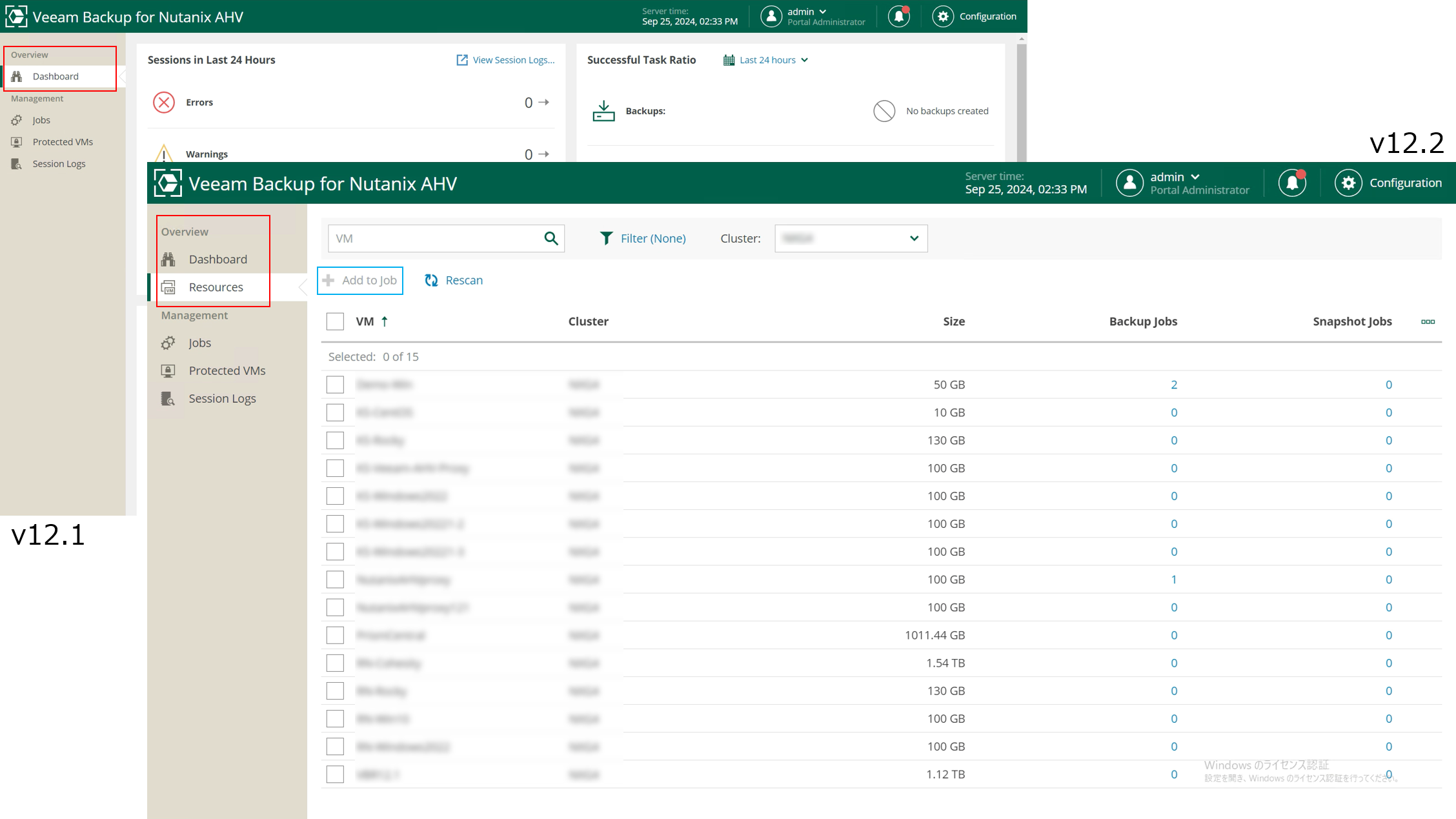
Task: Click backup jobs count 2 for 50 GB VM
Action: point(1174,385)
